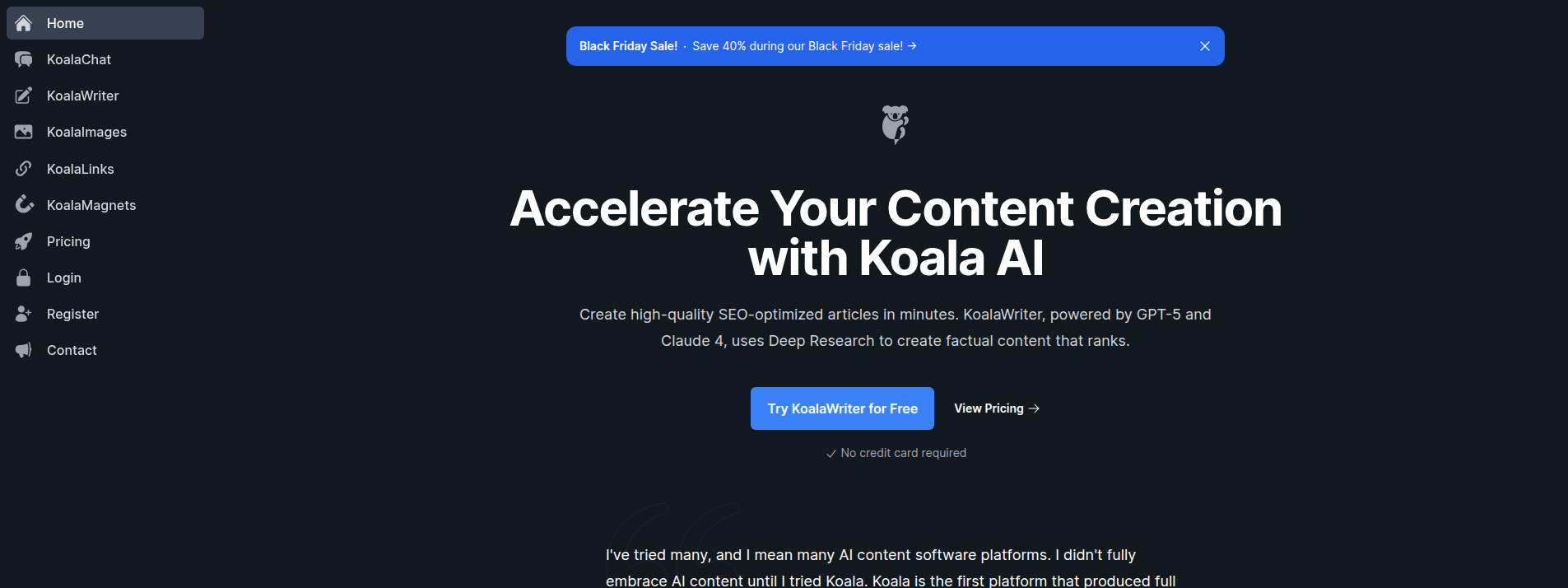
Task: Open Pricing via the rocket icon
Action: (23, 240)
